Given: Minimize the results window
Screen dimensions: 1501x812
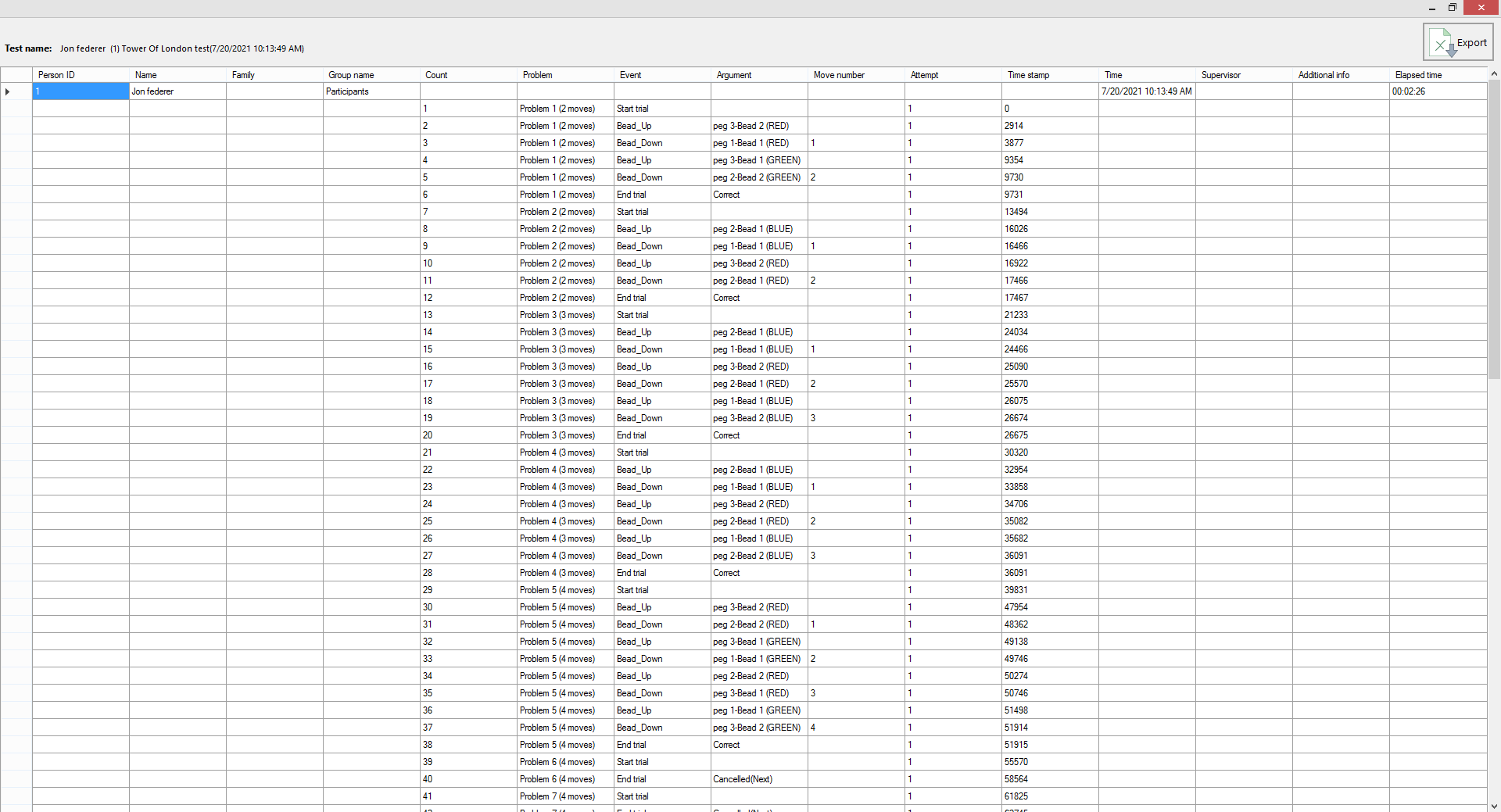Looking at the screenshot, I should (x=1432, y=8).
